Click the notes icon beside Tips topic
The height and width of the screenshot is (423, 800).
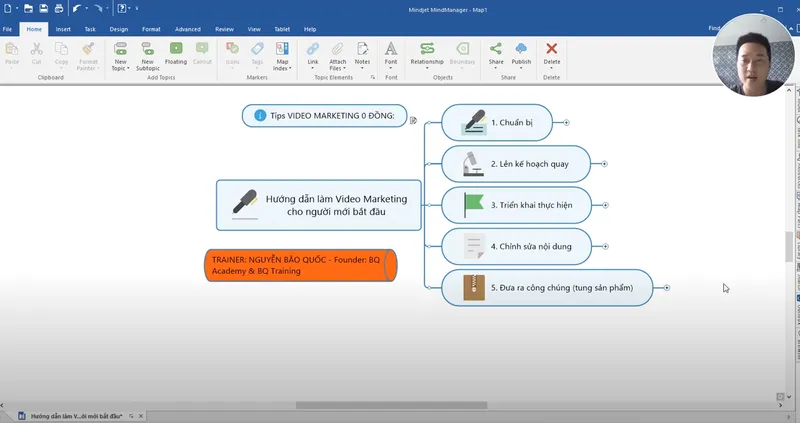(x=413, y=120)
